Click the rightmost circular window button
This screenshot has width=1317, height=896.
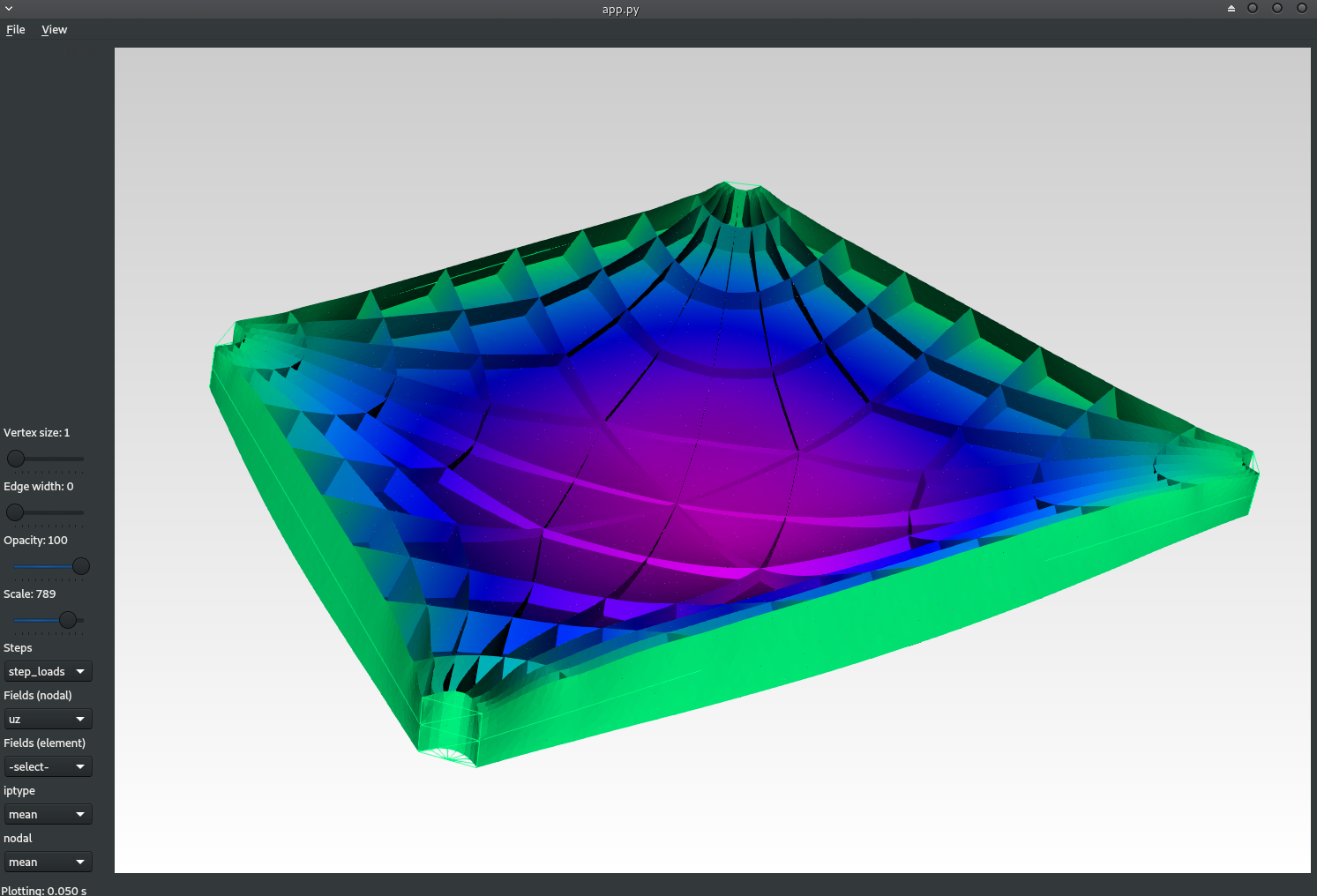(x=1301, y=9)
